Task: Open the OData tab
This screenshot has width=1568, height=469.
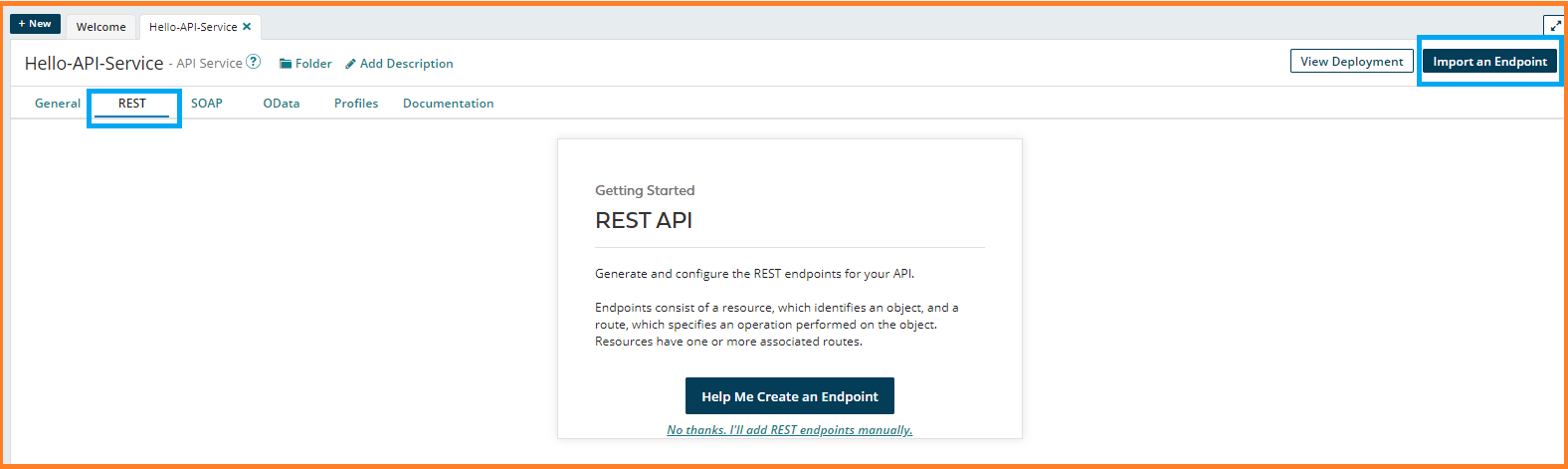Action: tap(282, 104)
